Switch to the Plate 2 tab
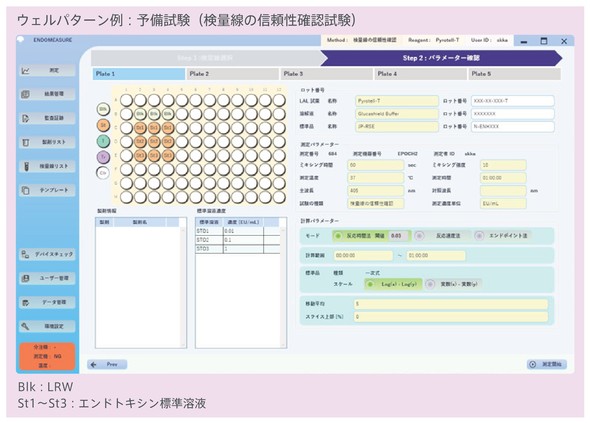This screenshot has height=423, width=590. (x=233, y=74)
